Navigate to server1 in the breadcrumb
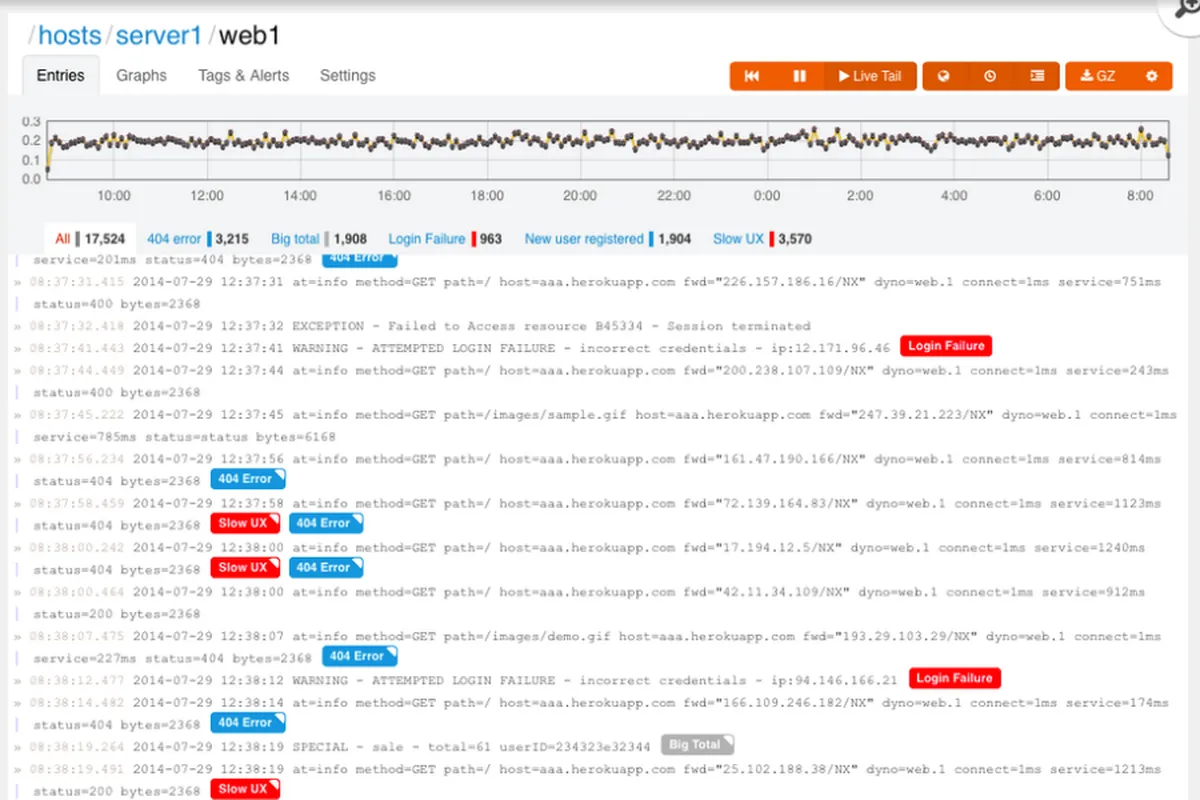Image resolution: width=1200 pixels, height=800 pixels. tap(159, 36)
